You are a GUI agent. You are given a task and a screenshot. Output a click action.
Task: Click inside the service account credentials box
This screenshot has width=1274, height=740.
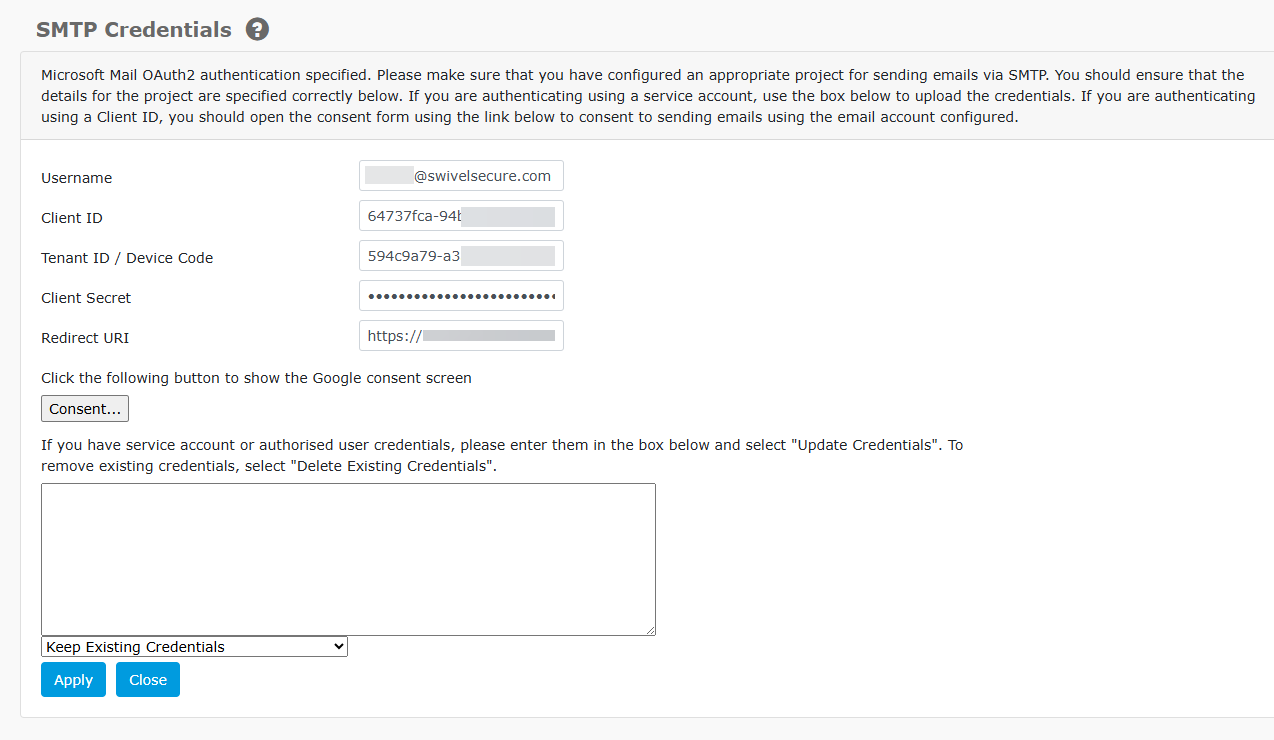[x=348, y=558]
